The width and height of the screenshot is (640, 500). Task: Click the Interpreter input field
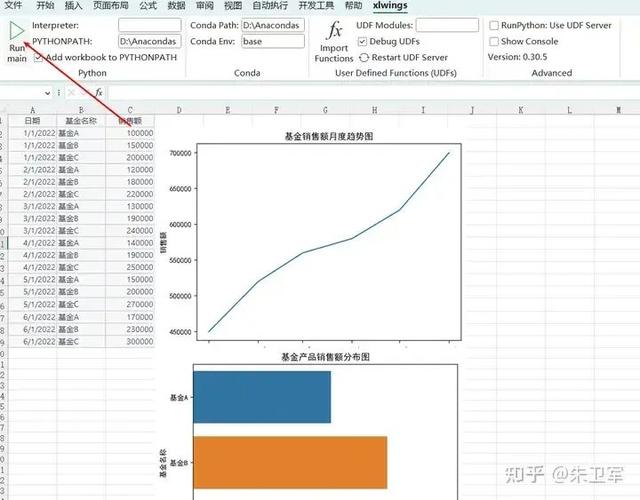click(150, 25)
